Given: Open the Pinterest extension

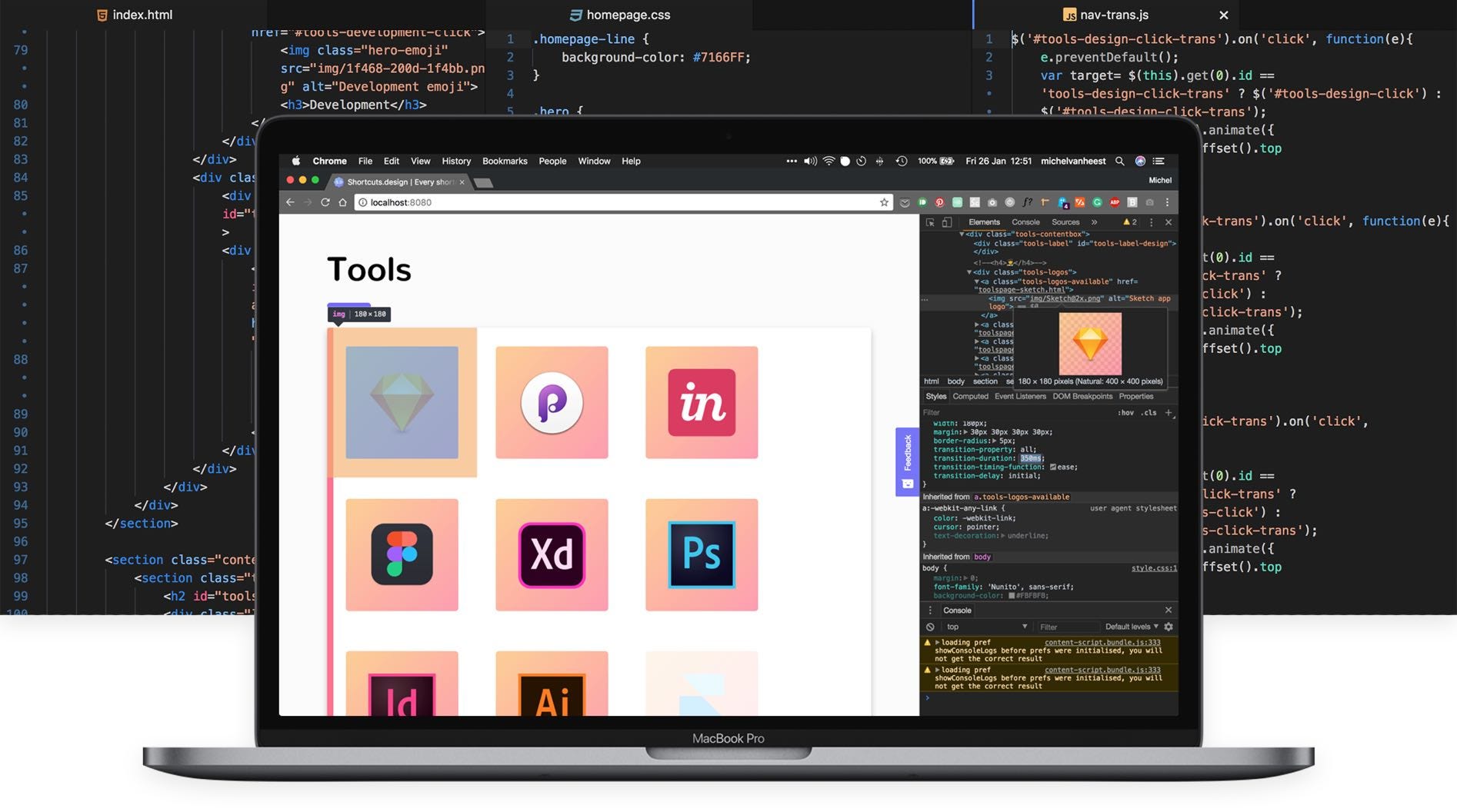Looking at the screenshot, I should pyautogui.click(x=940, y=202).
